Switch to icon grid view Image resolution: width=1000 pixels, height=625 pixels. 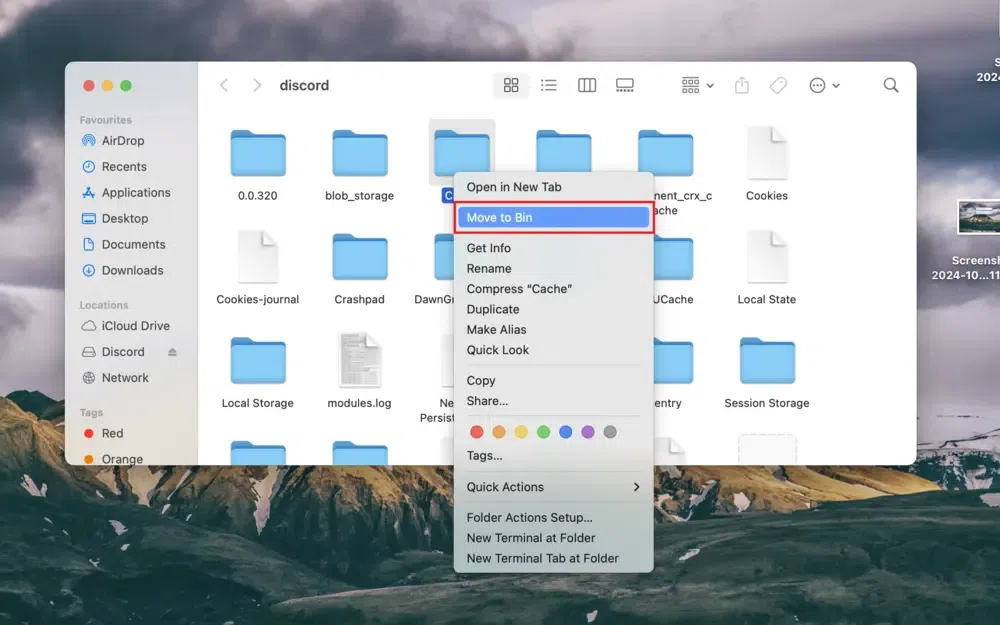tap(511, 85)
